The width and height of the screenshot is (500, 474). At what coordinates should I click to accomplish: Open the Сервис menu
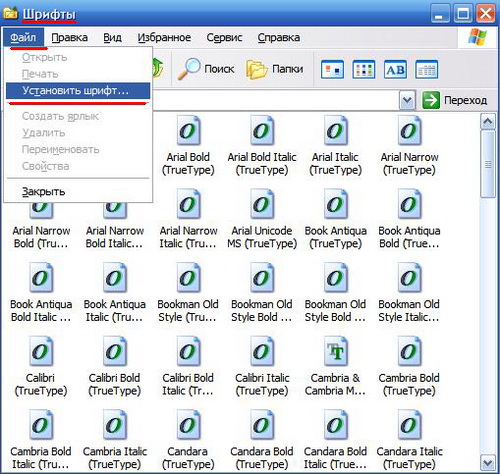click(x=224, y=37)
